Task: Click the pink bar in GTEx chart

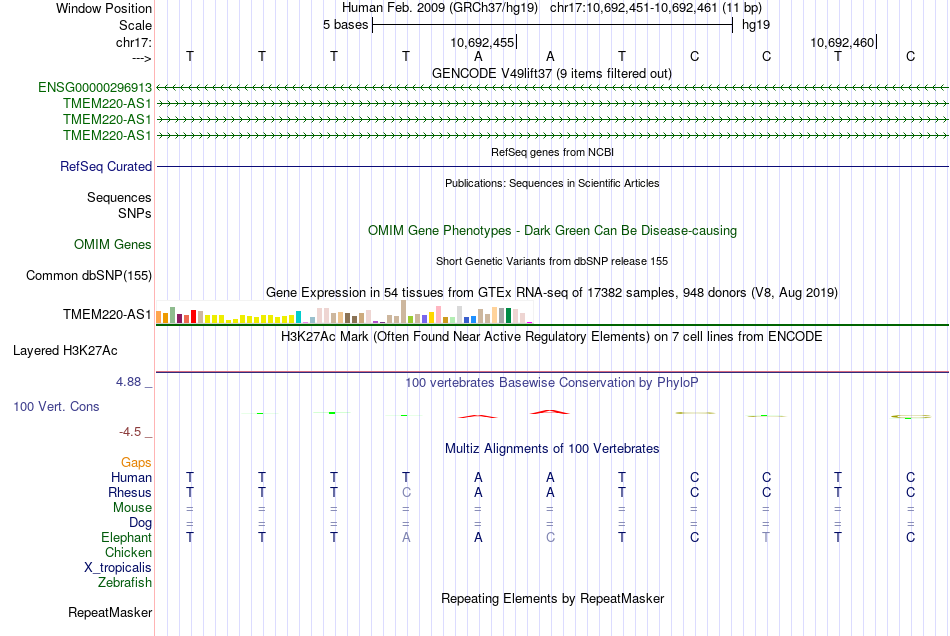Action: (x=439, y=314)
